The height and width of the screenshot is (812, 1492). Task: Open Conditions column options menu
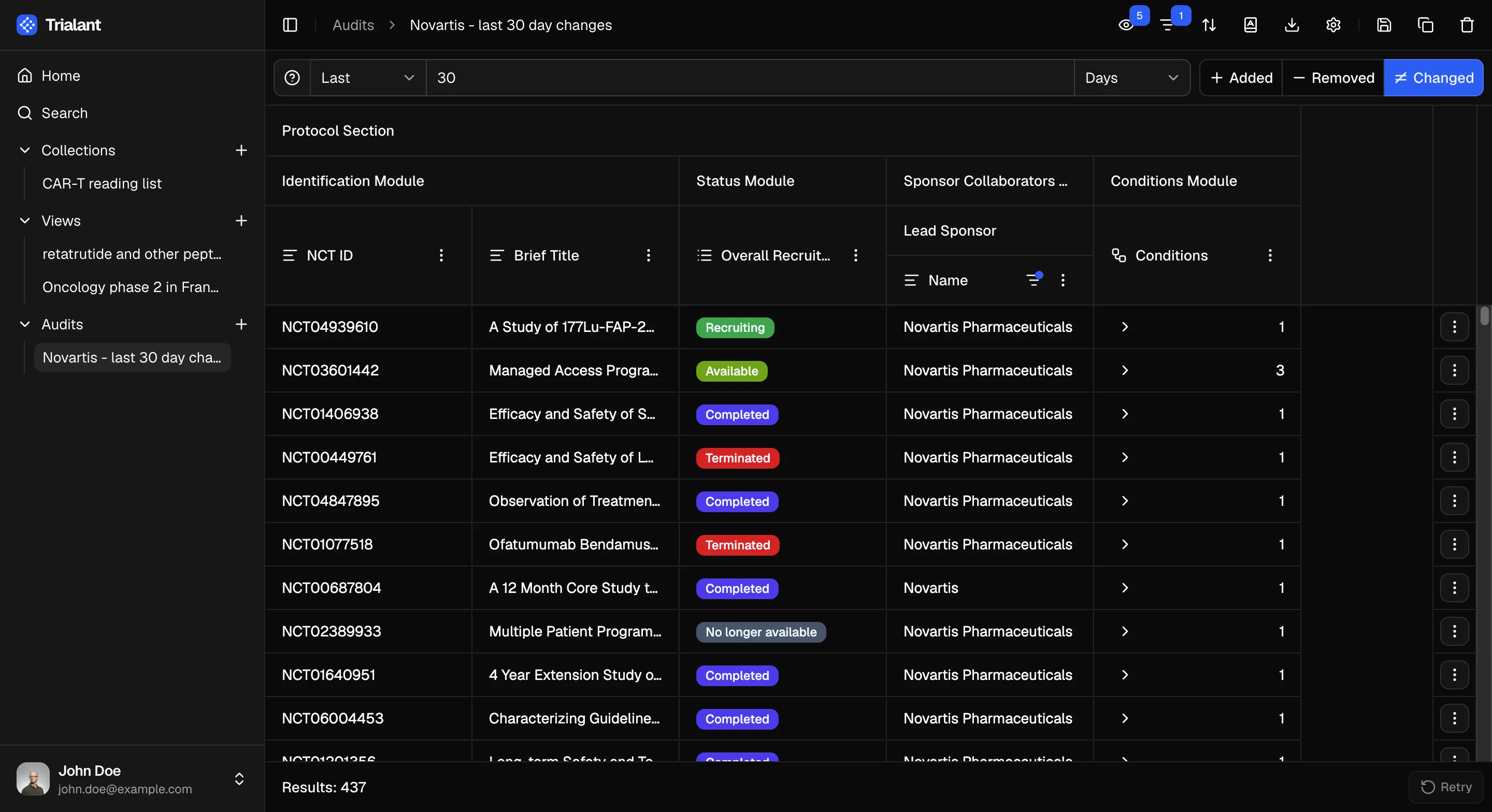tap(1270, 255)
